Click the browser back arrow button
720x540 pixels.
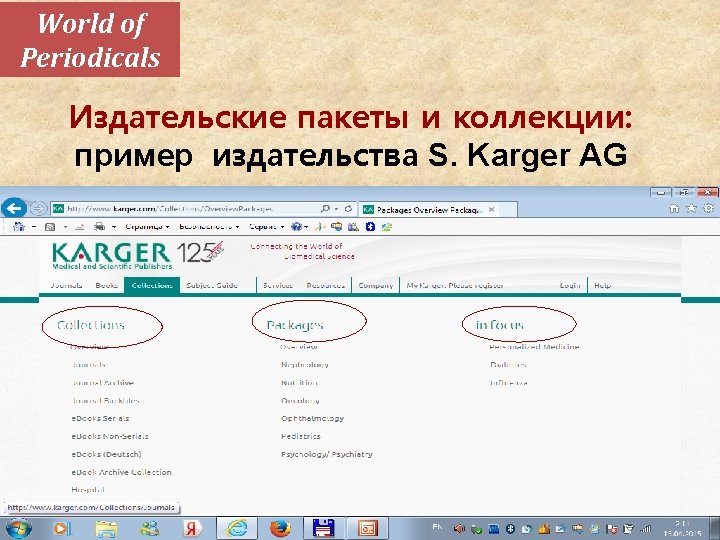point(14,208)
